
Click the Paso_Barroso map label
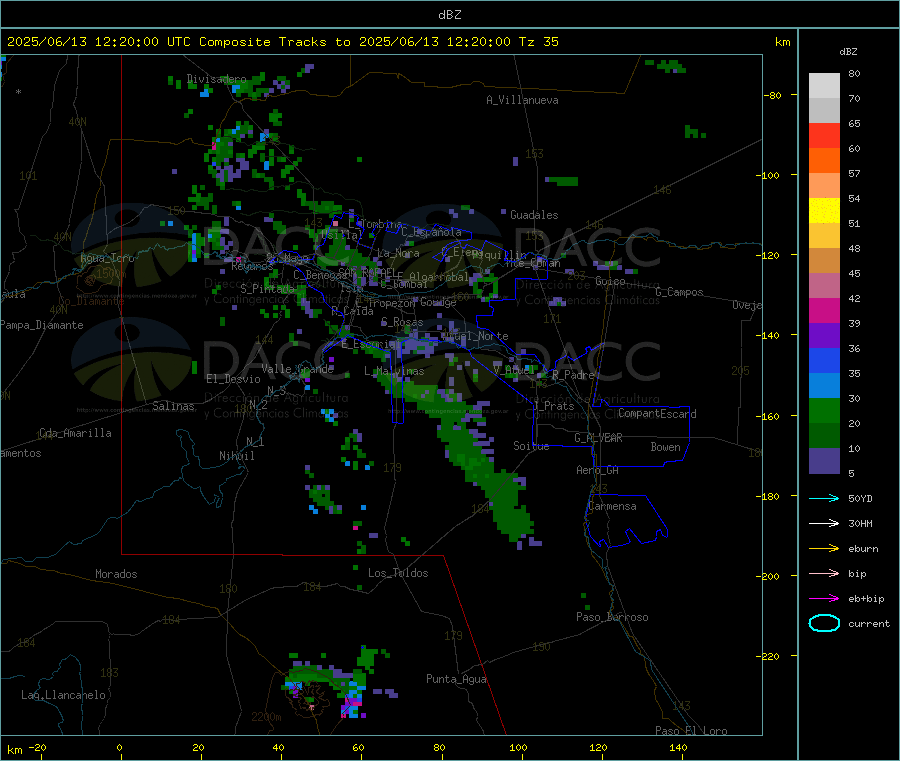click(612, 617)
